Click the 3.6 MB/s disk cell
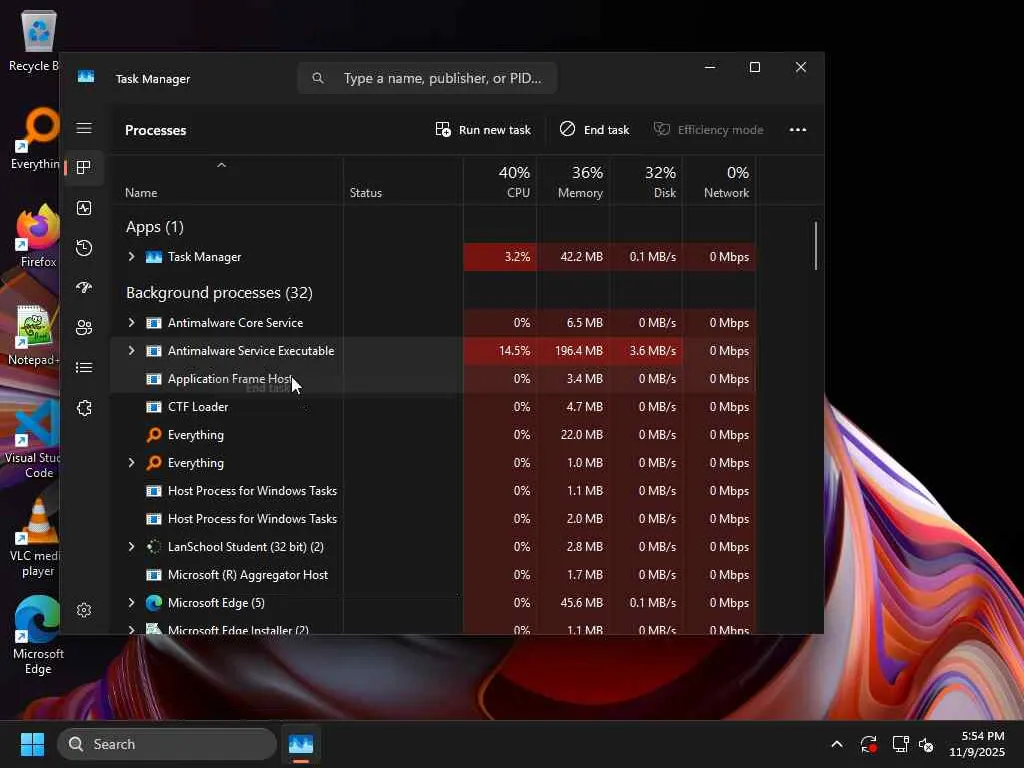This screenshot has width=1024, height=768. [x=647, y=351]
